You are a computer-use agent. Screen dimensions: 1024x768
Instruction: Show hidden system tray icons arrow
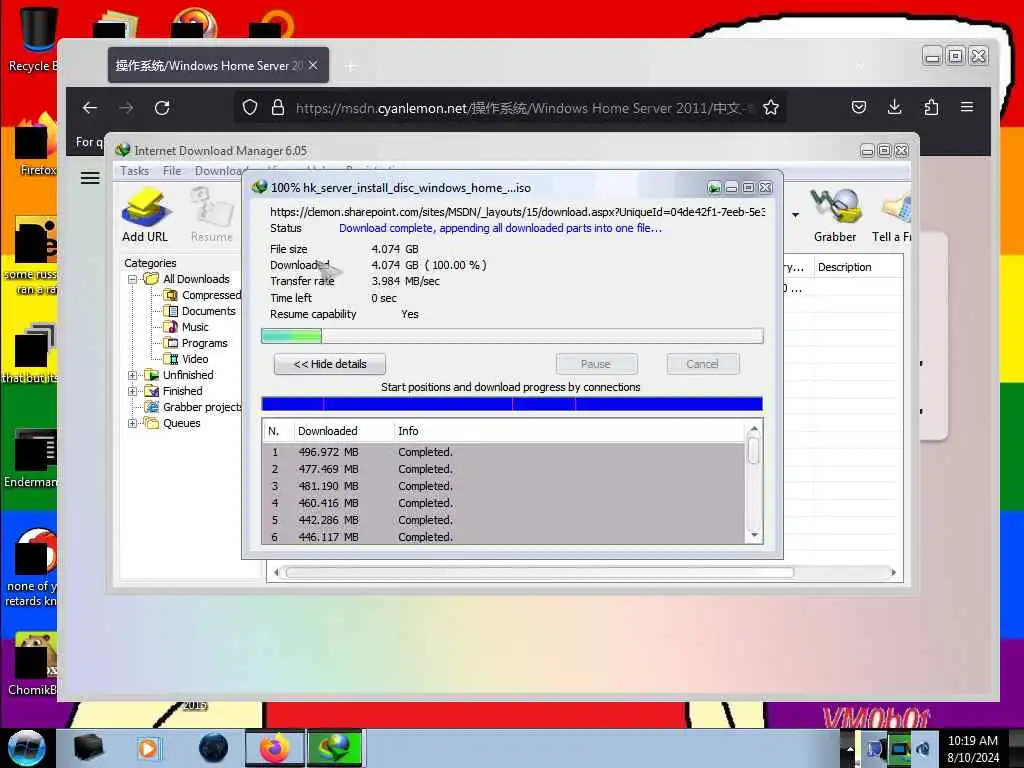(x=850, y=748)
